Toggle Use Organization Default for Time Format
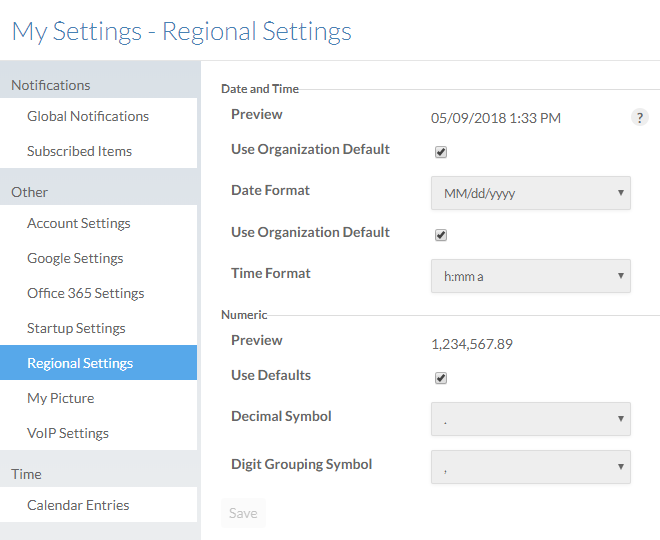This screenshot has height=540, width=660. [x=441, y=236]
